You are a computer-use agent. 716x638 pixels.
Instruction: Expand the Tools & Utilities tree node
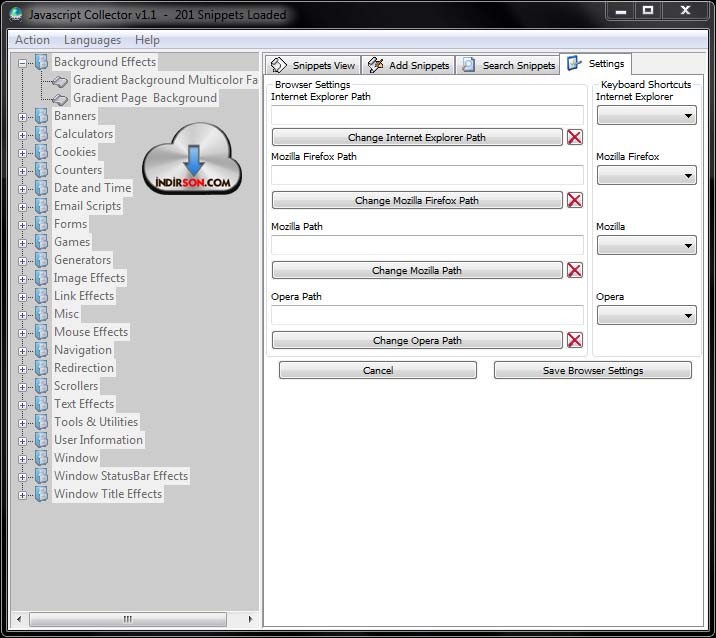coord(22,423)
